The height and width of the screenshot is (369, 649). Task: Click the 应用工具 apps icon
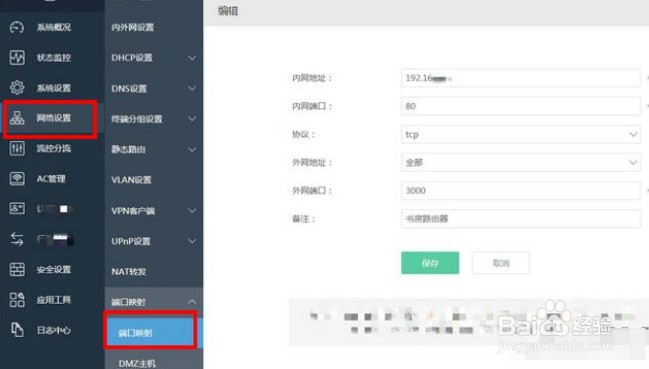coord(17,300)
